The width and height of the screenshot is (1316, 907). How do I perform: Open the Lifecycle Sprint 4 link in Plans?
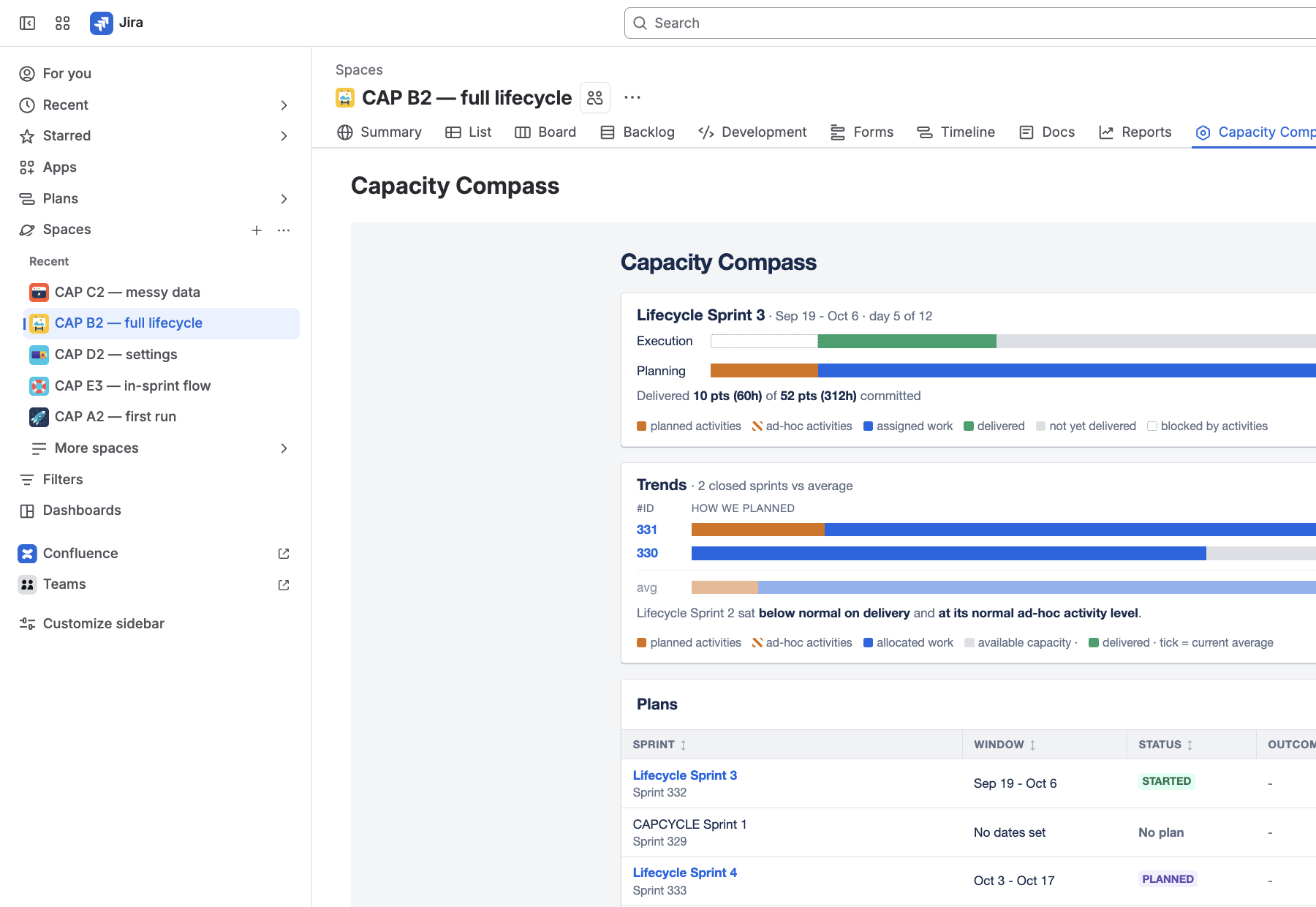click(x=685, y=873)
